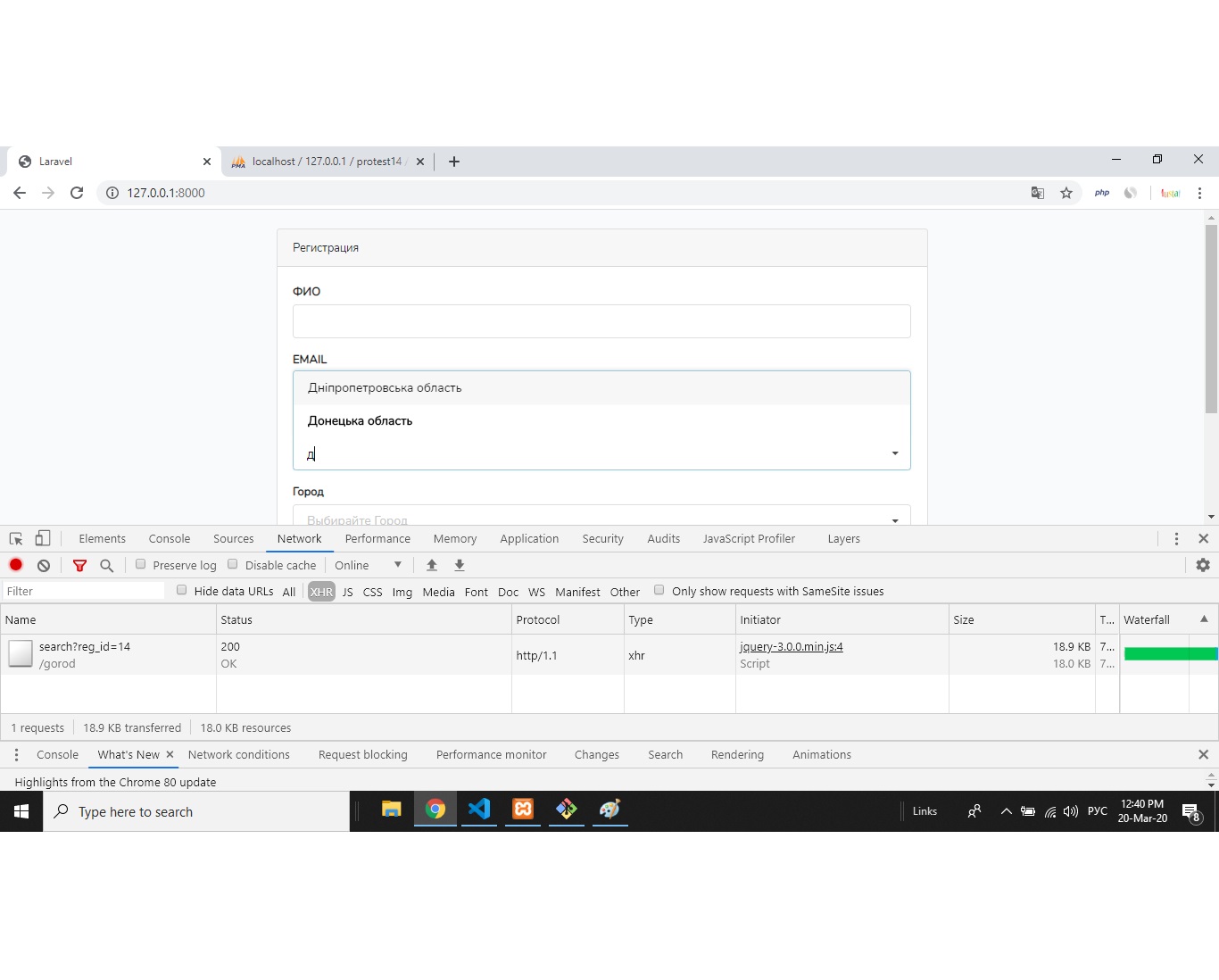This screenshot has height=980, width=1219.
Task: Open the Chrome three-dot menu
Action: [1199, 193]
